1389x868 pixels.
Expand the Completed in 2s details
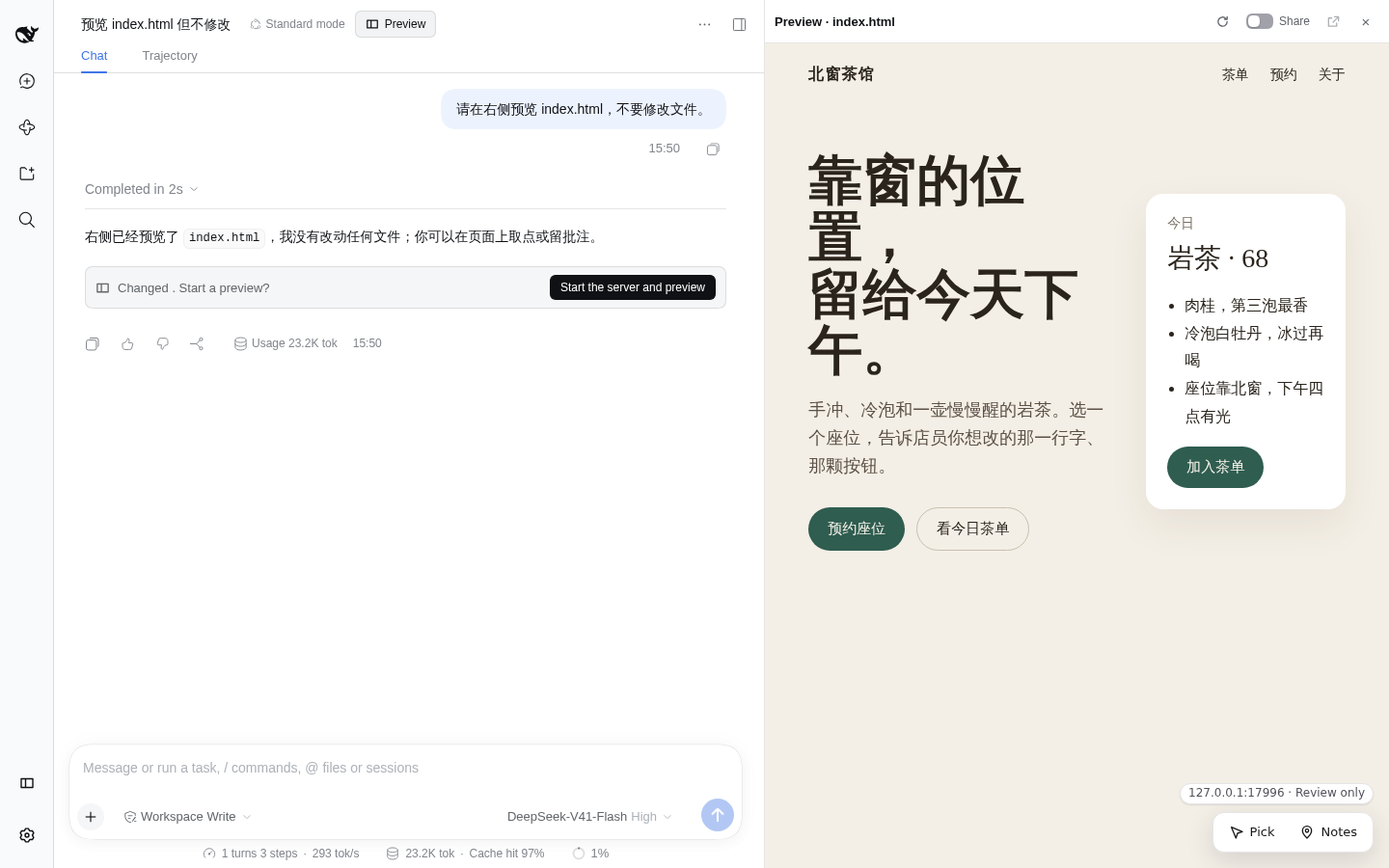[142, 189]
